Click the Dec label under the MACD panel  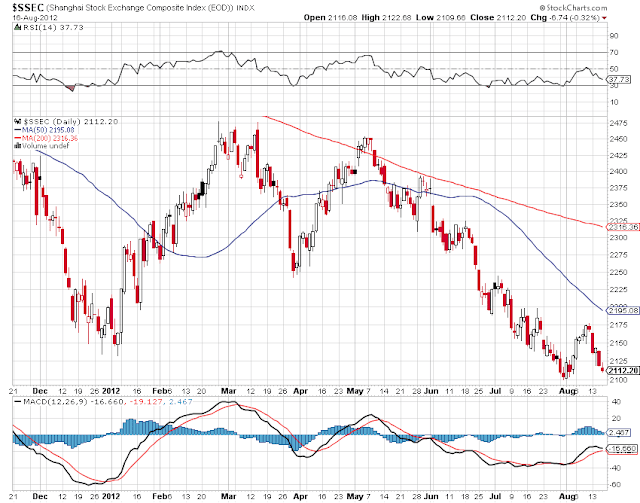tap(40, 496)
